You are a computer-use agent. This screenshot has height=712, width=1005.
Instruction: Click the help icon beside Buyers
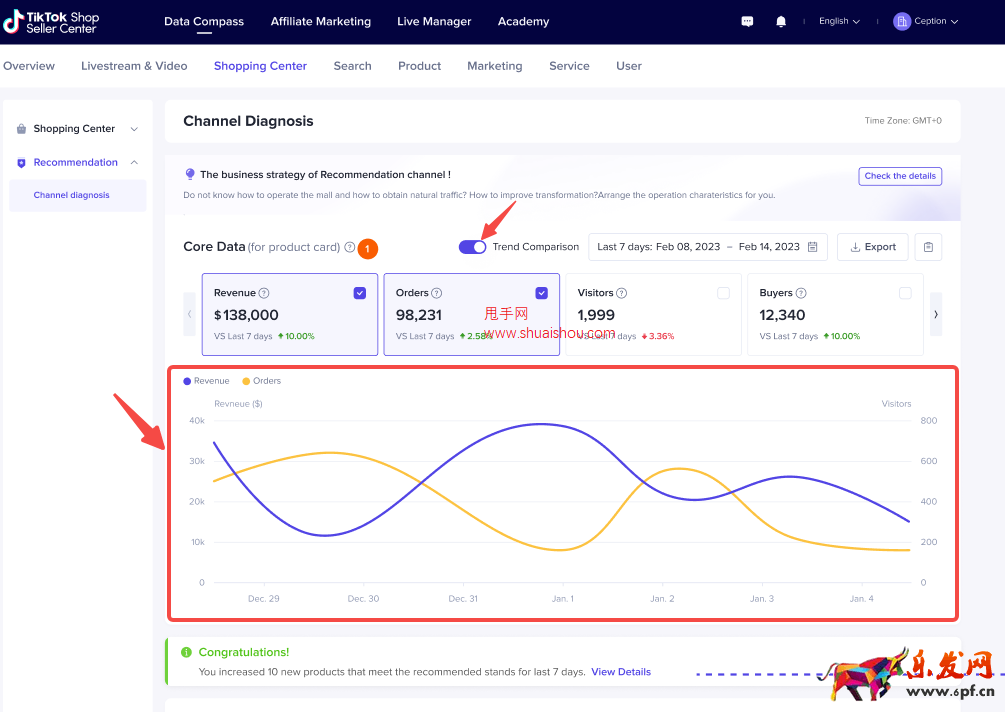(x=801, y=293)
